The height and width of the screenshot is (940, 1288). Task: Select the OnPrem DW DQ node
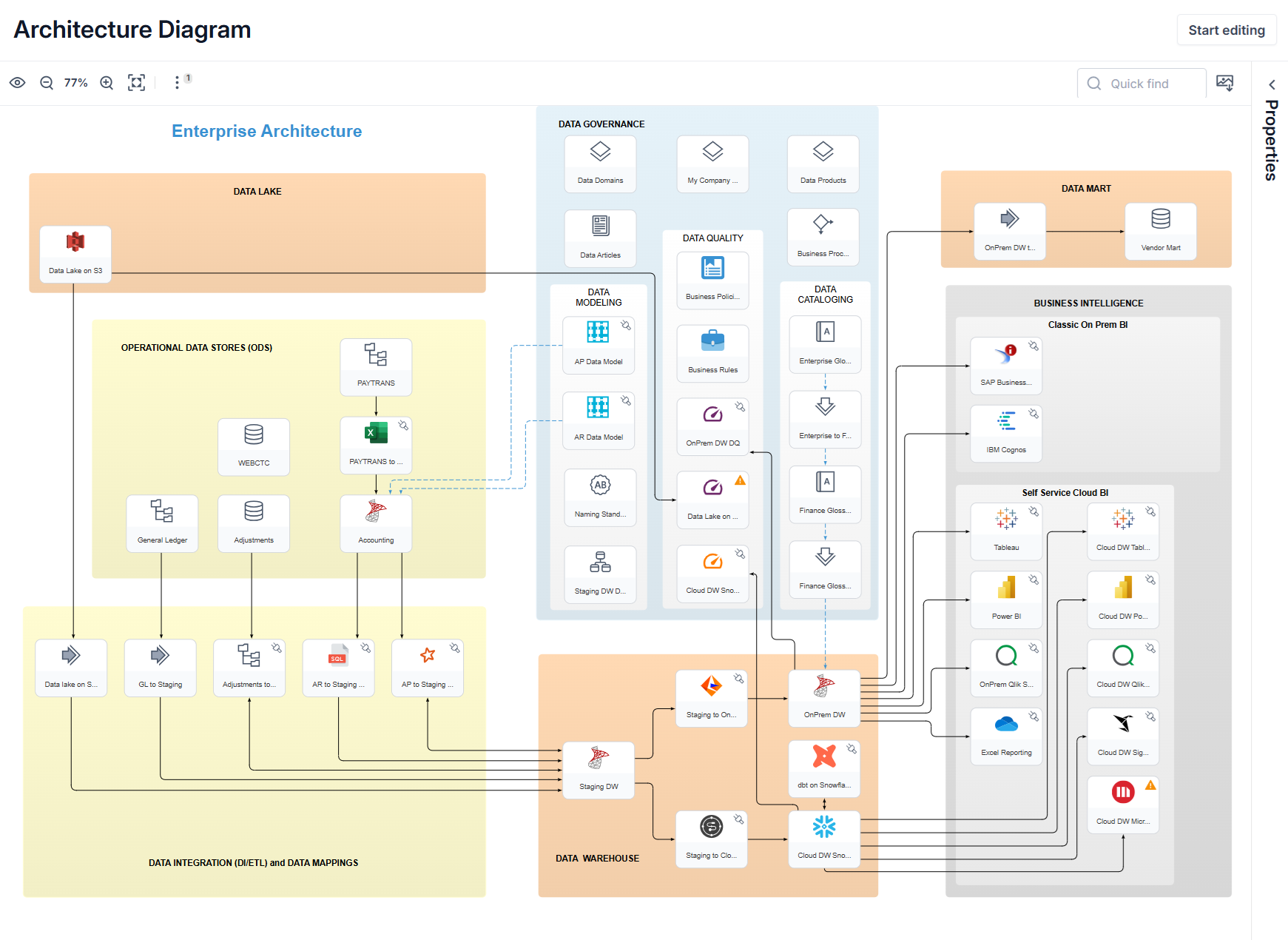pos(712,426)
